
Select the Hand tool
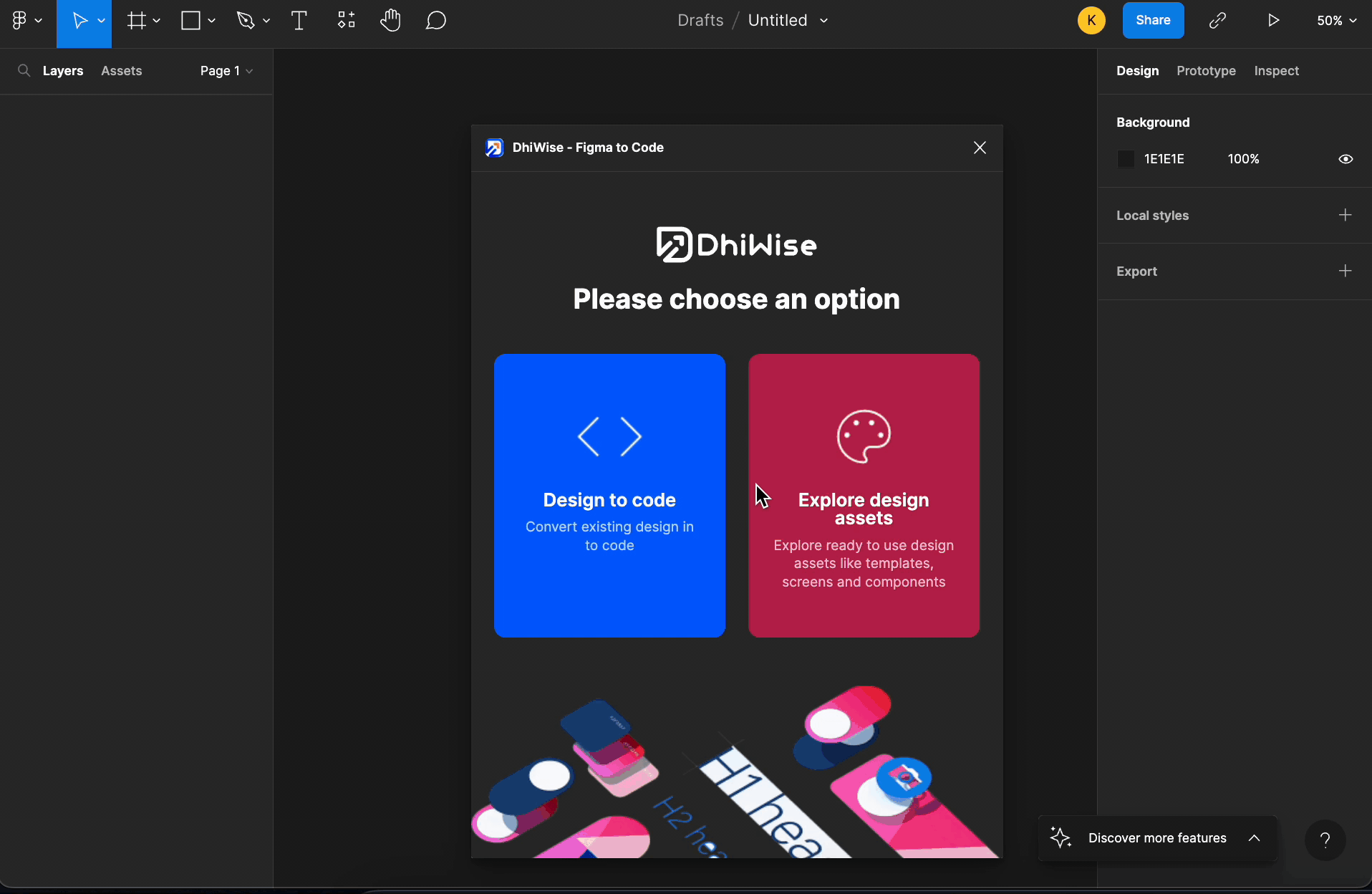click(390, 21)
